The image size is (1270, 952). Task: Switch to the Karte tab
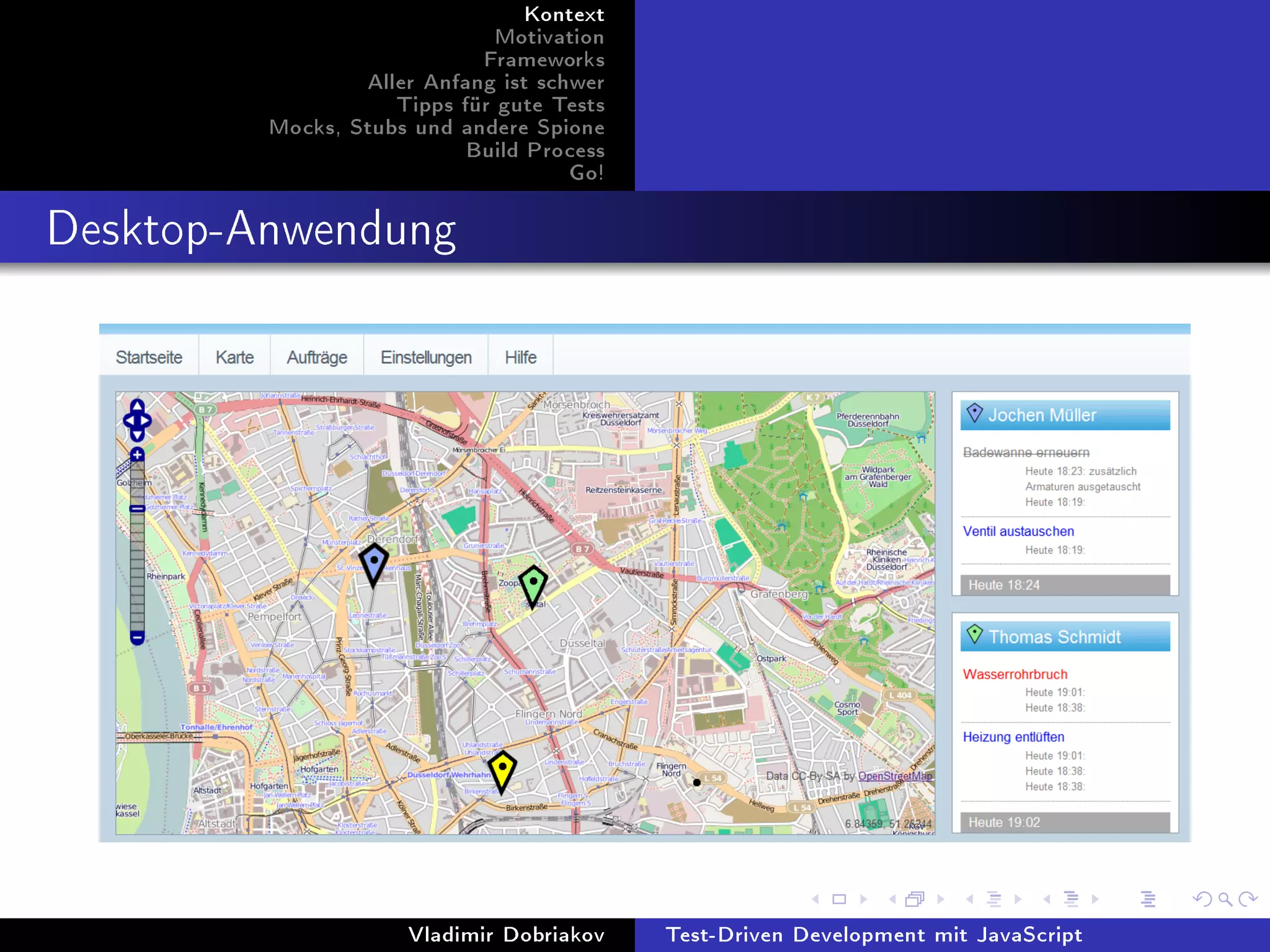click(x=234, y=358)
